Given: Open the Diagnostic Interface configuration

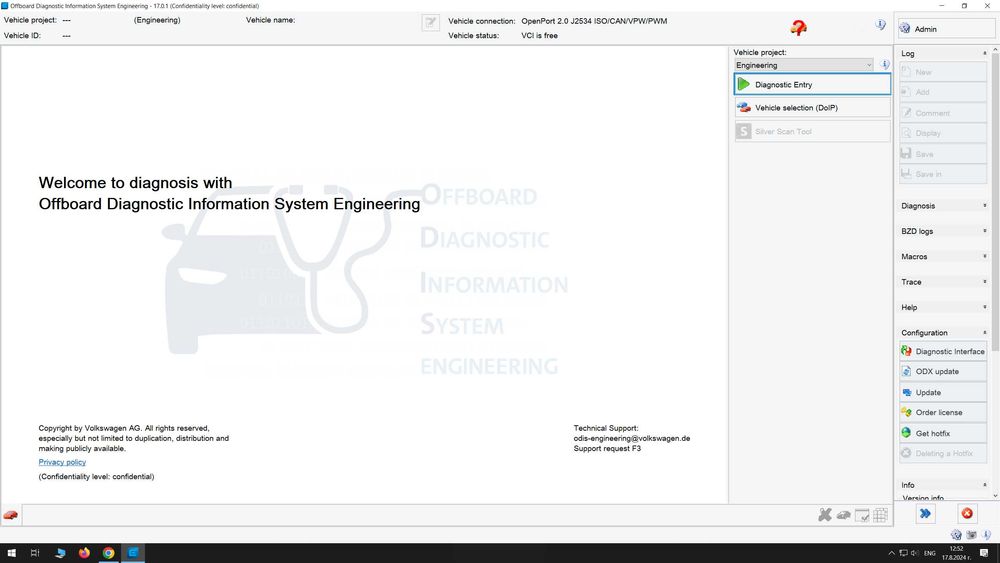Looking at the screenshot, I should coord(943,351).
